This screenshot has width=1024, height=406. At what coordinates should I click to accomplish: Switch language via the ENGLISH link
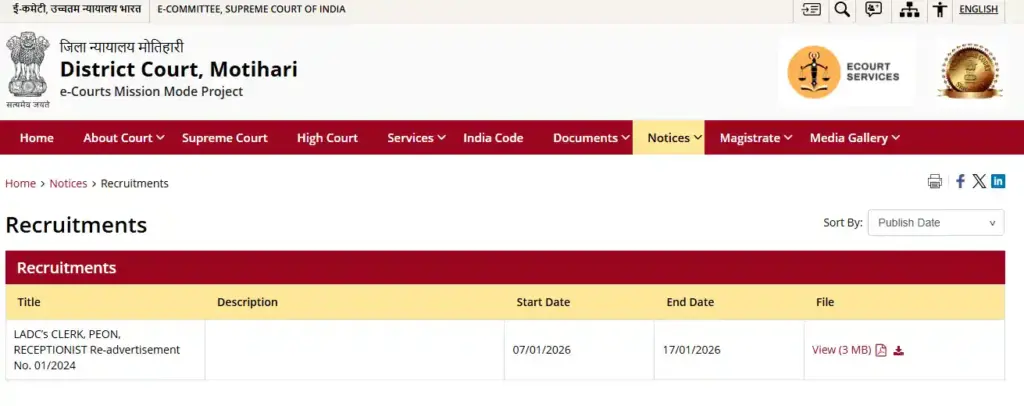978,10
